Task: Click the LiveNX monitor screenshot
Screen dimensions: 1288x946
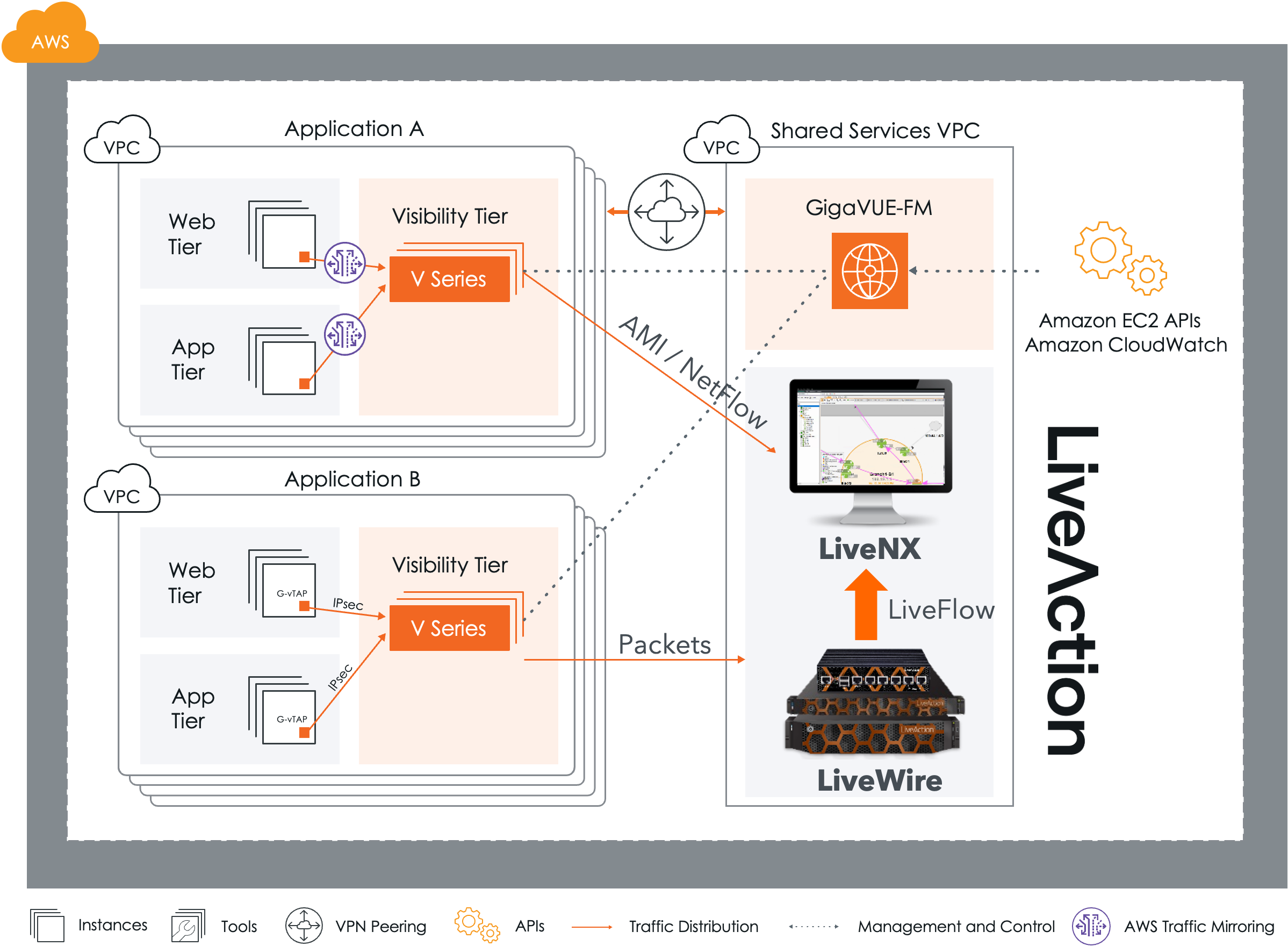Action: [870, 438]
